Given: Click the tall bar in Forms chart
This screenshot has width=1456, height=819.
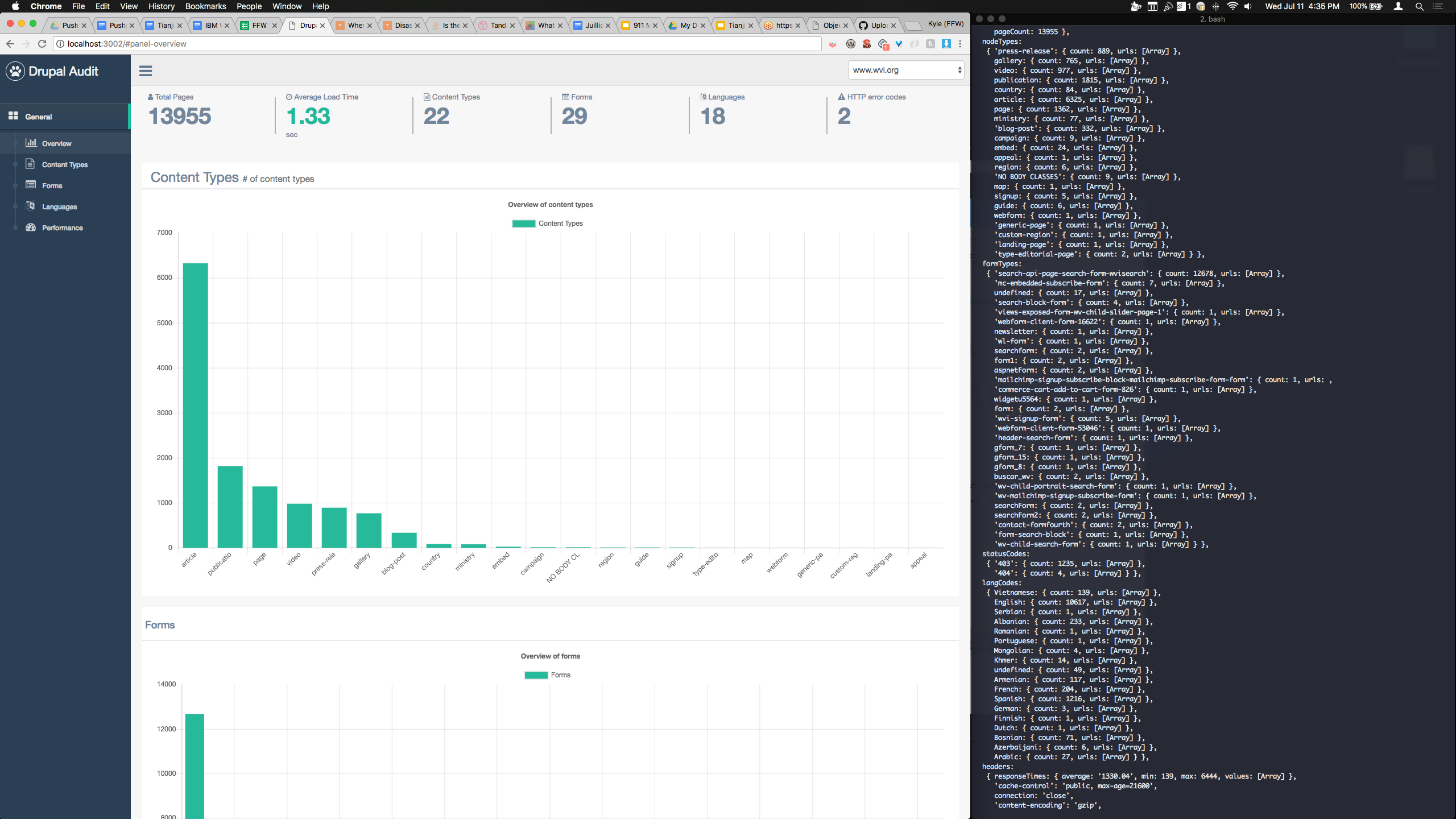Looking at the screenshot, I should coord(195,766).
